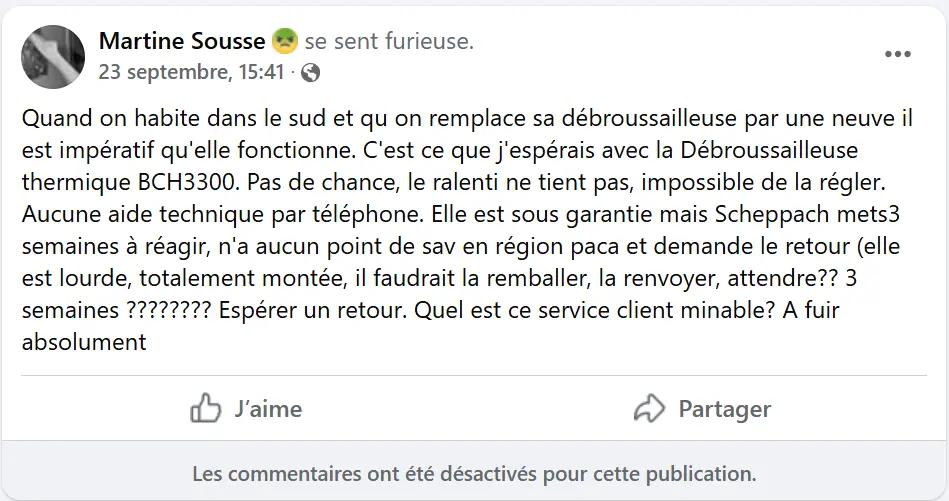The image size is (949, 501).
Task: Click the comments disabled notice text
Action: pos(474,472)
